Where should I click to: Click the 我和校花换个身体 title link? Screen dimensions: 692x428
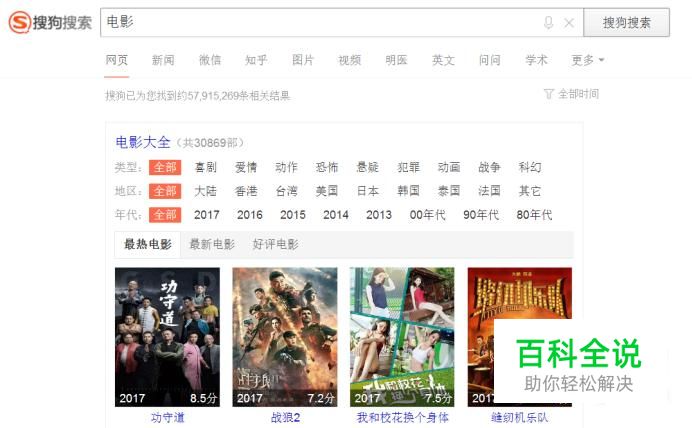click(x=402, y=417)
